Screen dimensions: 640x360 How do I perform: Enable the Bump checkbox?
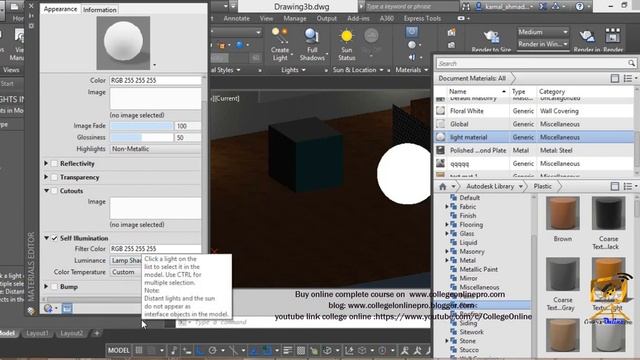tap(54, 287)
